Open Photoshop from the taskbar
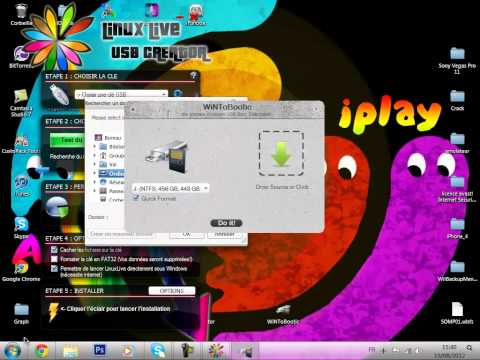 point(99,351)
